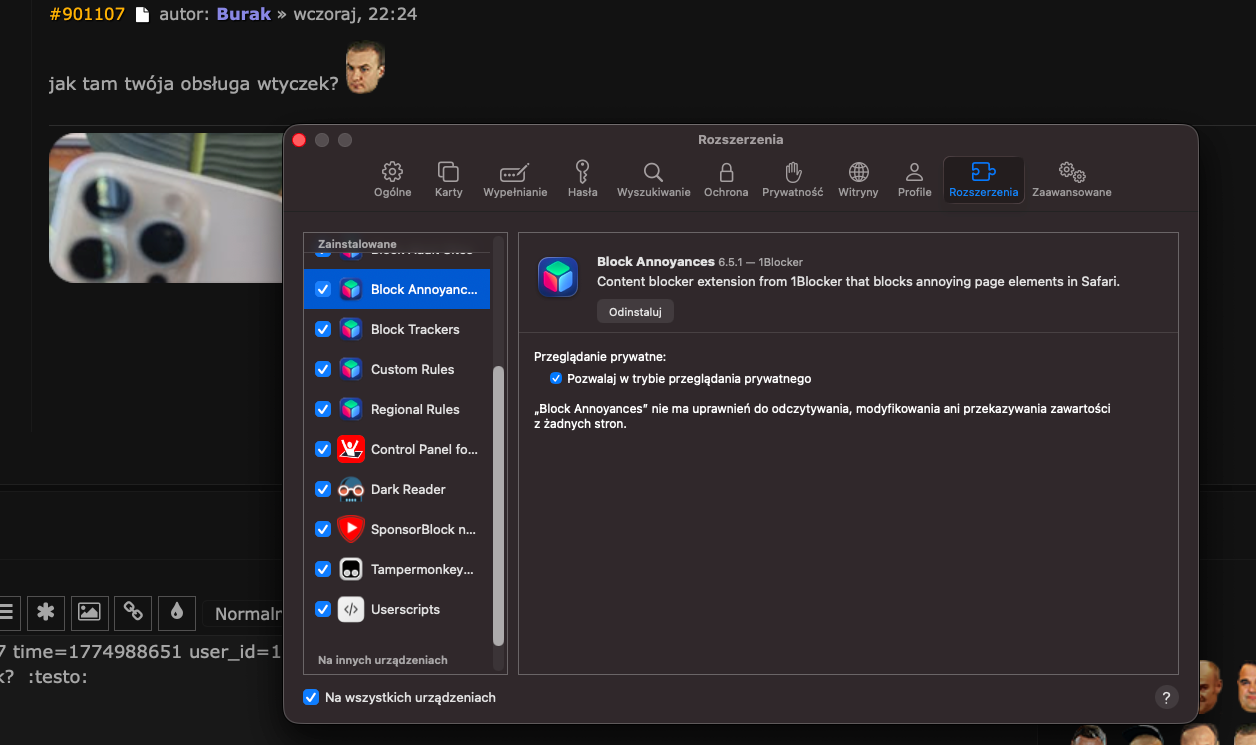The height and width of the screenshot is (745, 1256).
Task: Click the Block Annoyances icon in list
Action: pyautogui.click(x=350, y=289)
